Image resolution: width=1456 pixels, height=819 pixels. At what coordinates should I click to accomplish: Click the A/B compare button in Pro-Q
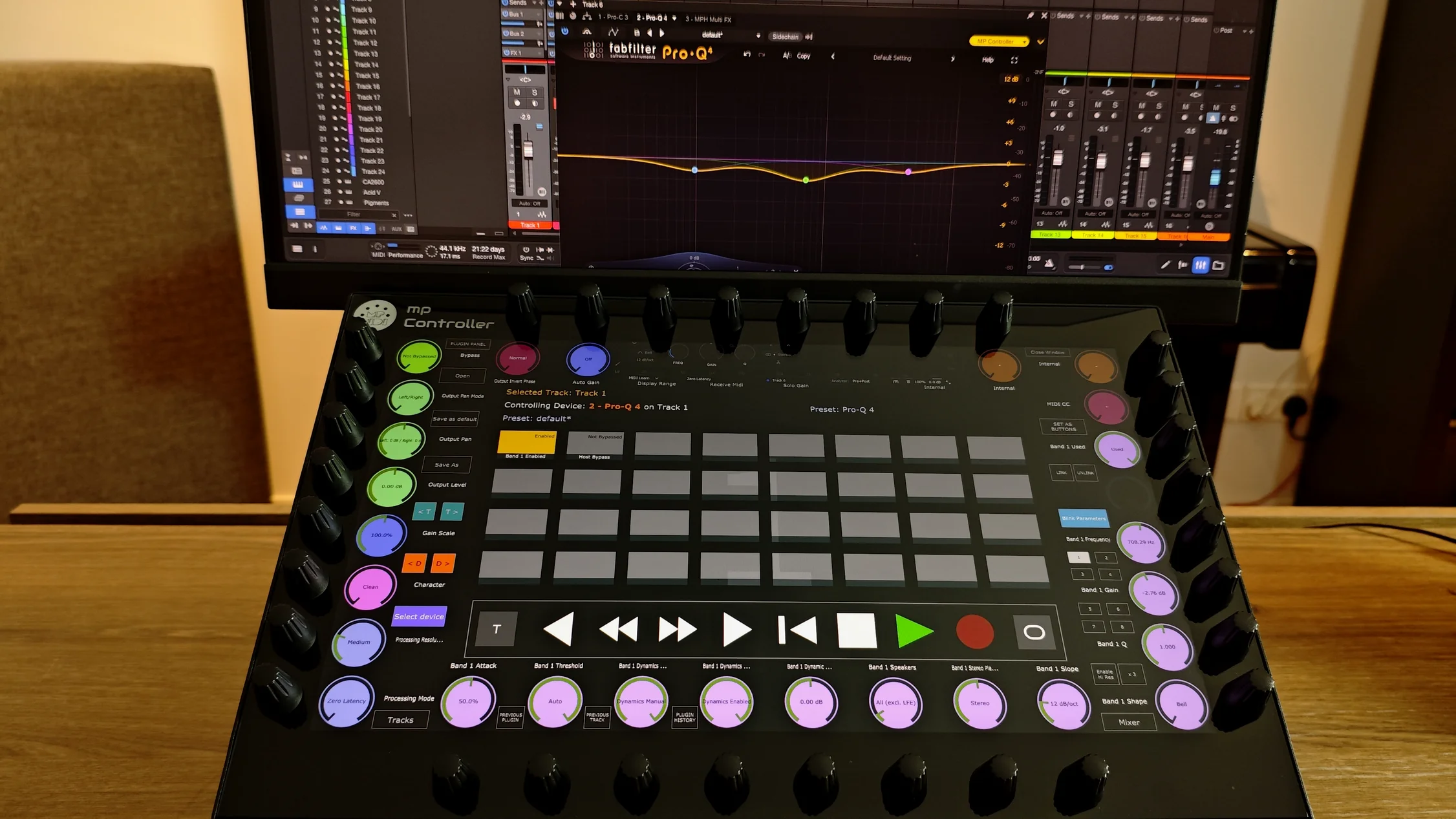point(786,56)
